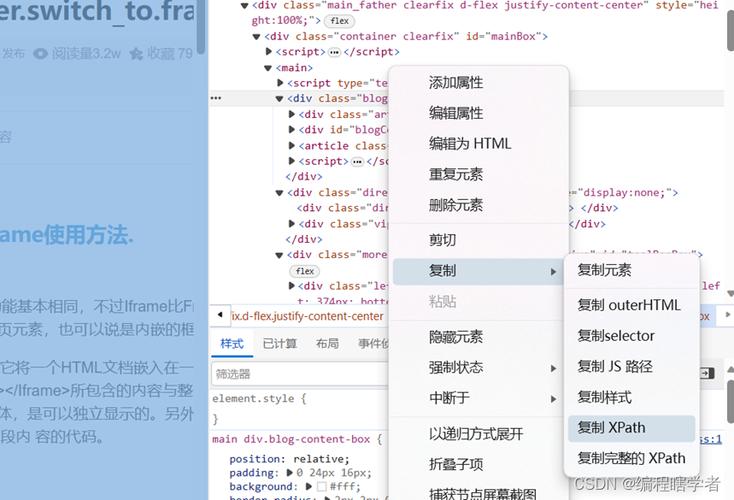Image resolution: width=734 pixels, height=500 pixels.
Task: Collapse the div class more node
Action: 279,255
